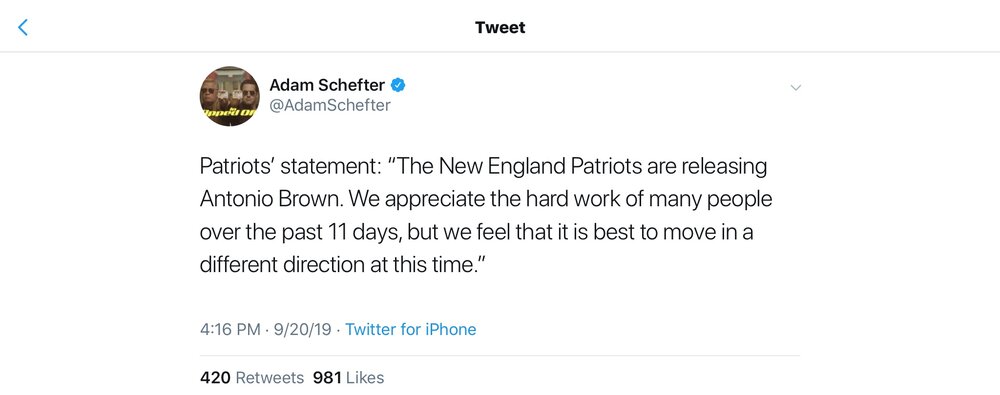Click the number 981 like count

(x=327, y=378)
